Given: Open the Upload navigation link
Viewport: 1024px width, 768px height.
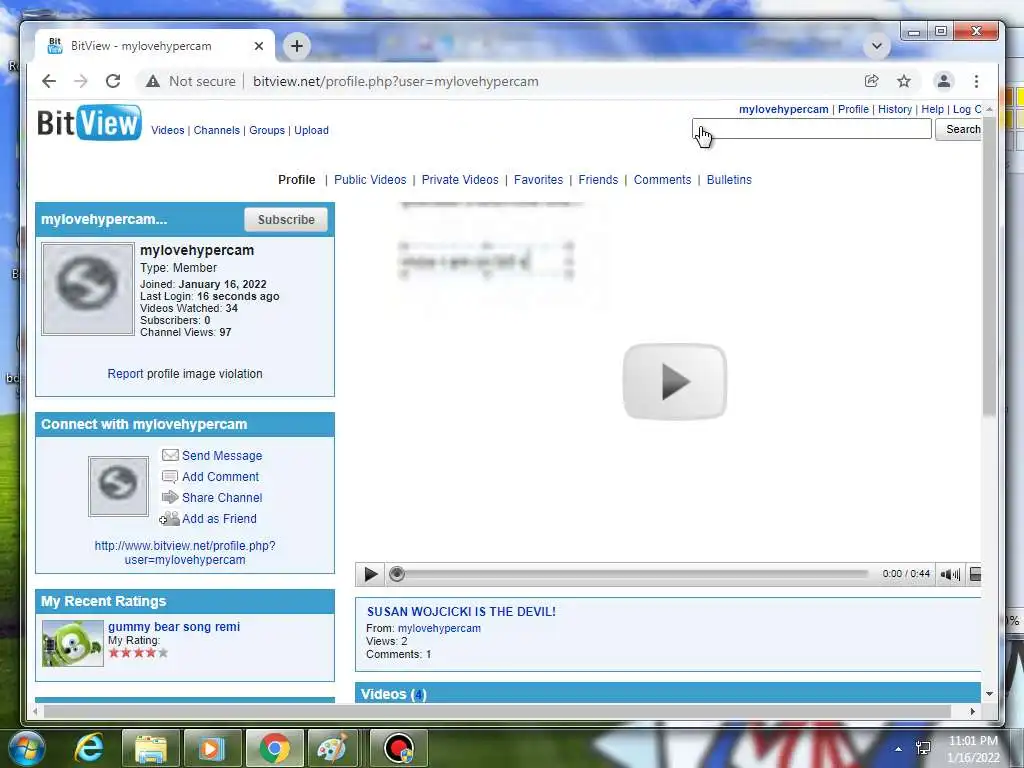Looking at the screenshot, I should coord(311,130).
